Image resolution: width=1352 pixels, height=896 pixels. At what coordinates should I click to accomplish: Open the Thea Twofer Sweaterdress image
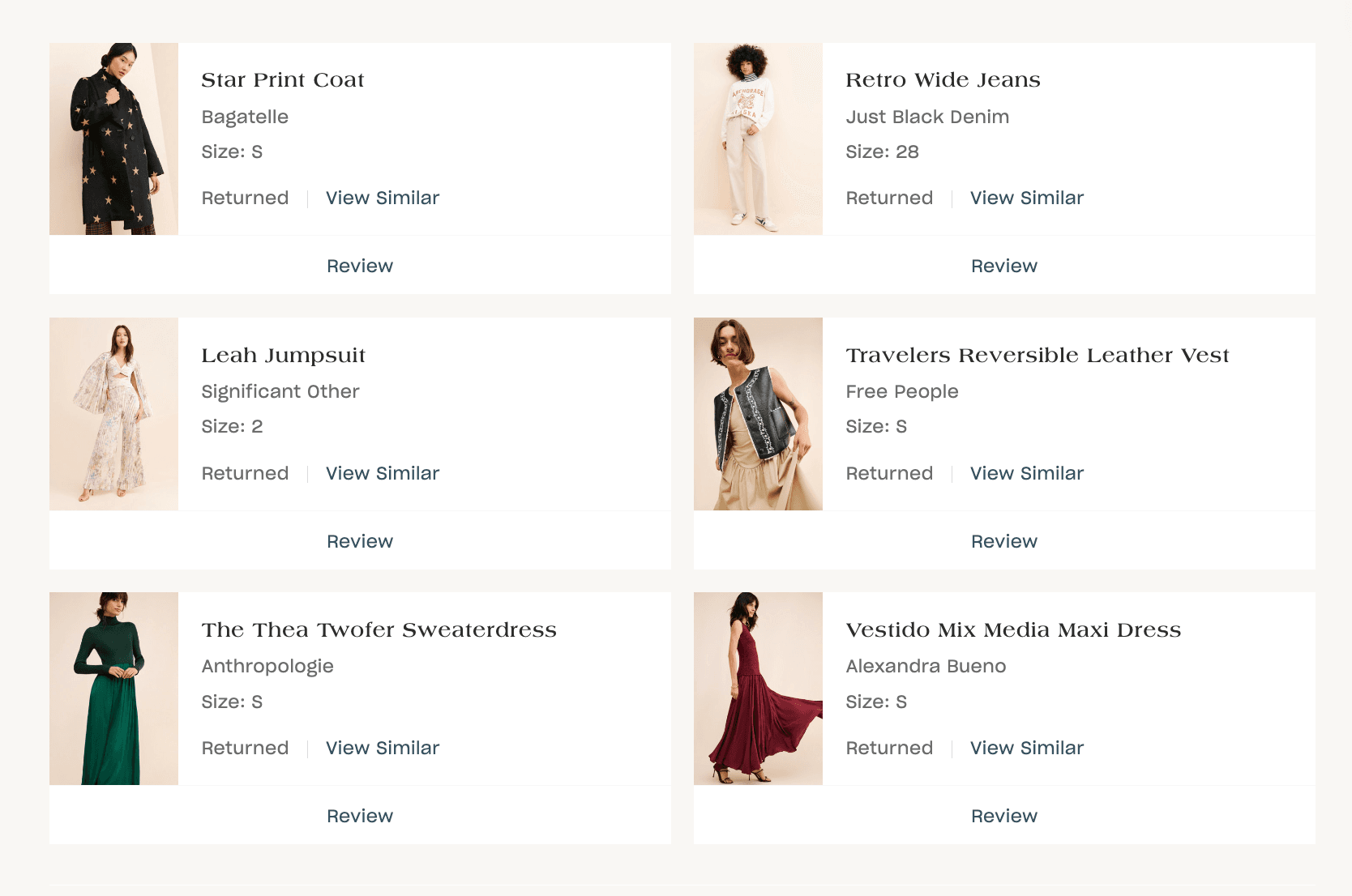(x=113, y=689)
